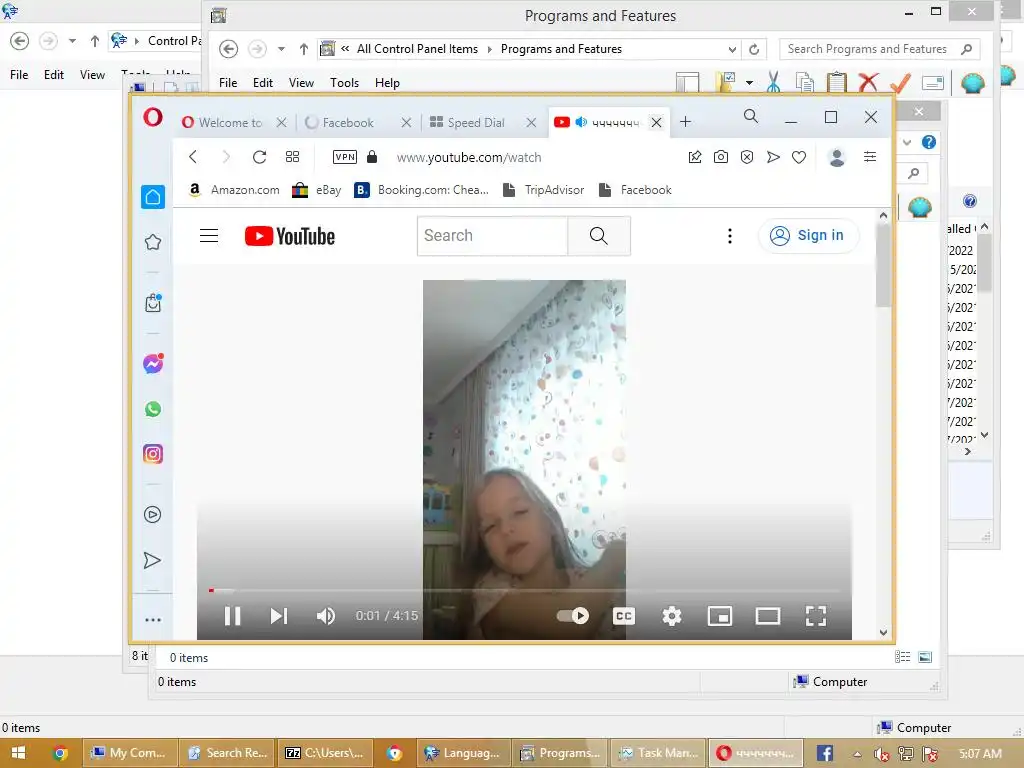The height and width of the screenshot is (768, 1024).
Task: Open the YouTube hamburger guide menu
Action: coord(209,235)
